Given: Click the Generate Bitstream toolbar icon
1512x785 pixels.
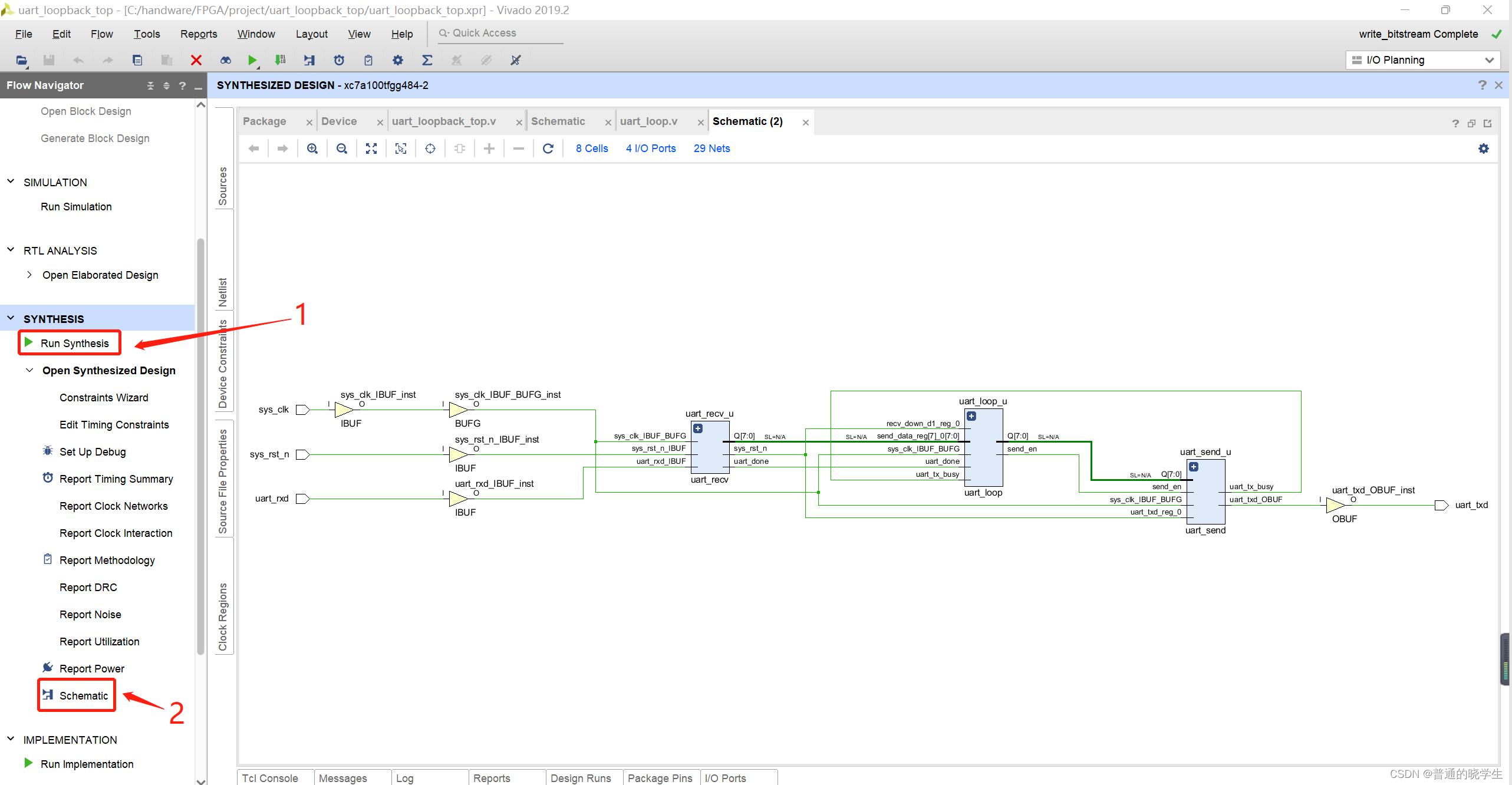Looking at the screenshot, I should tap(281, 60).
